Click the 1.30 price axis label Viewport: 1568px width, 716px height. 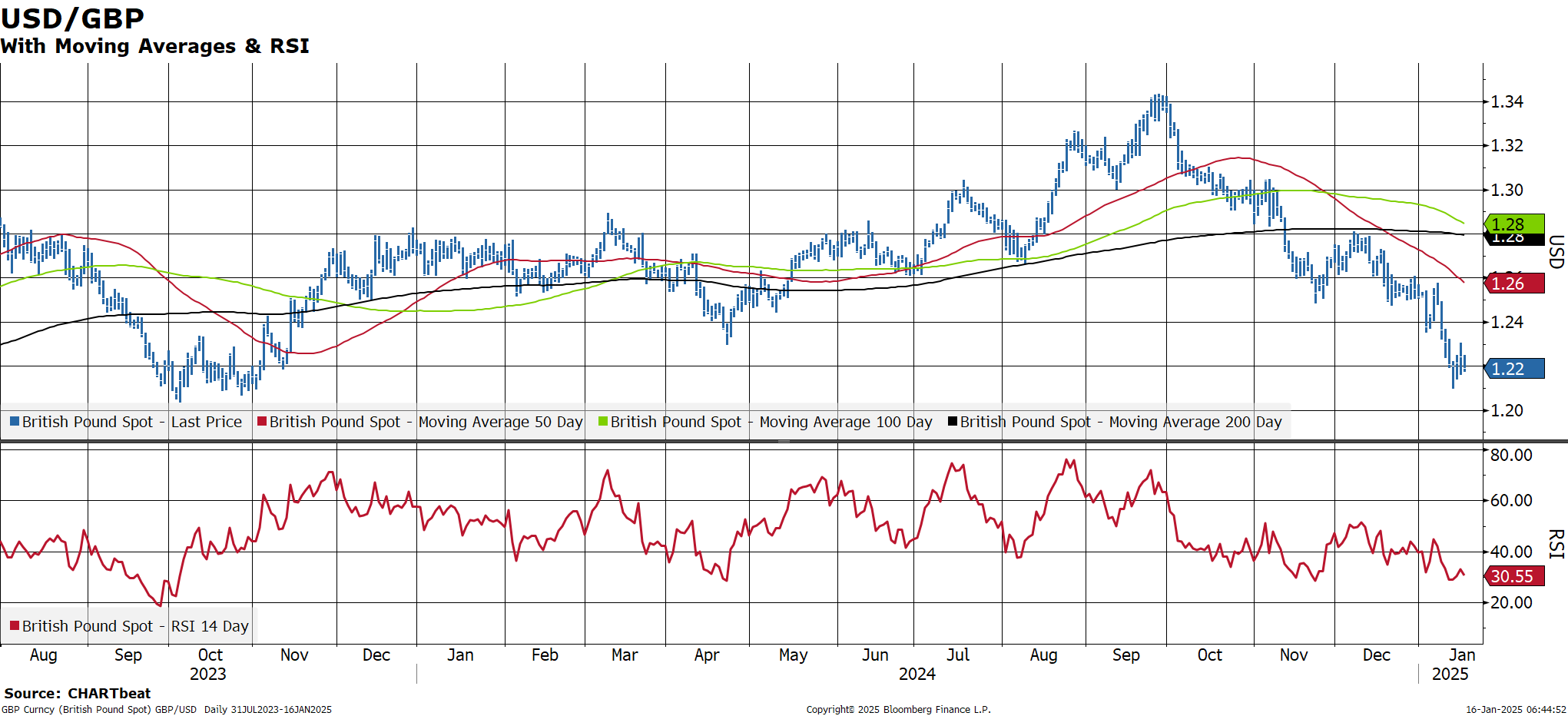(1507, 190)
